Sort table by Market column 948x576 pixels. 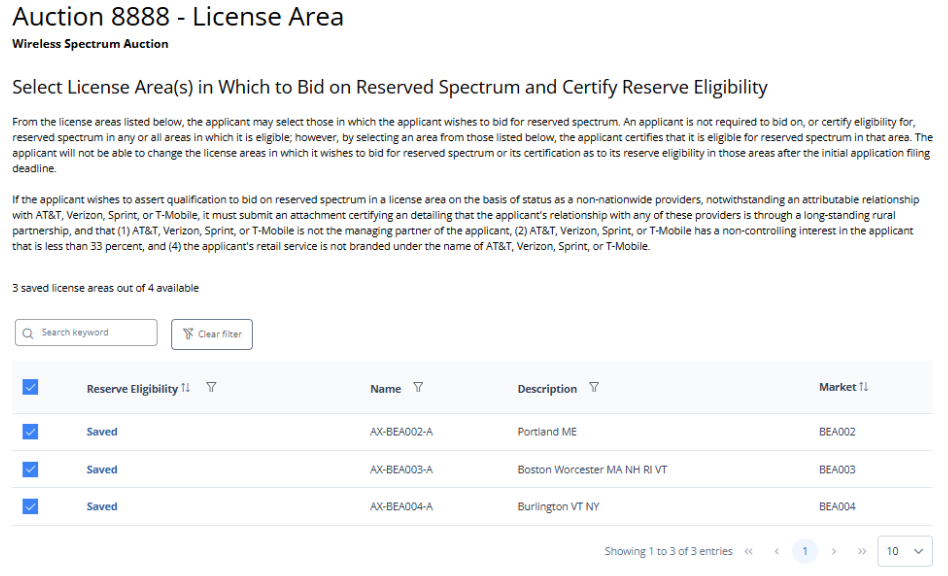(x=864, y=387)
